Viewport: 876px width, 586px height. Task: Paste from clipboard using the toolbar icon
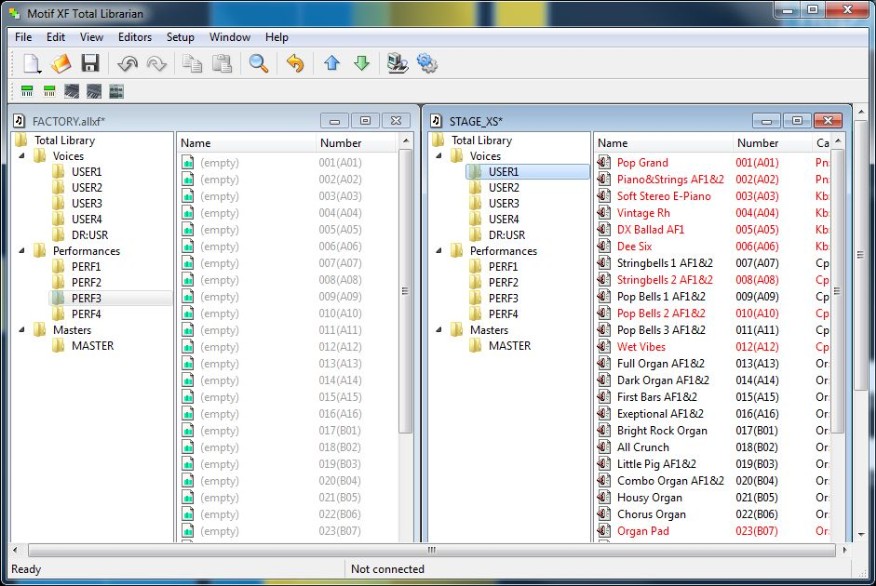point(222,64)
